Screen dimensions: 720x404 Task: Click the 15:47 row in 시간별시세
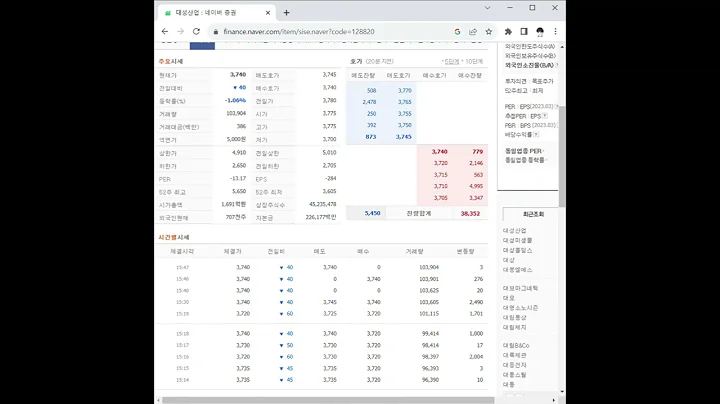pos(324,267)
